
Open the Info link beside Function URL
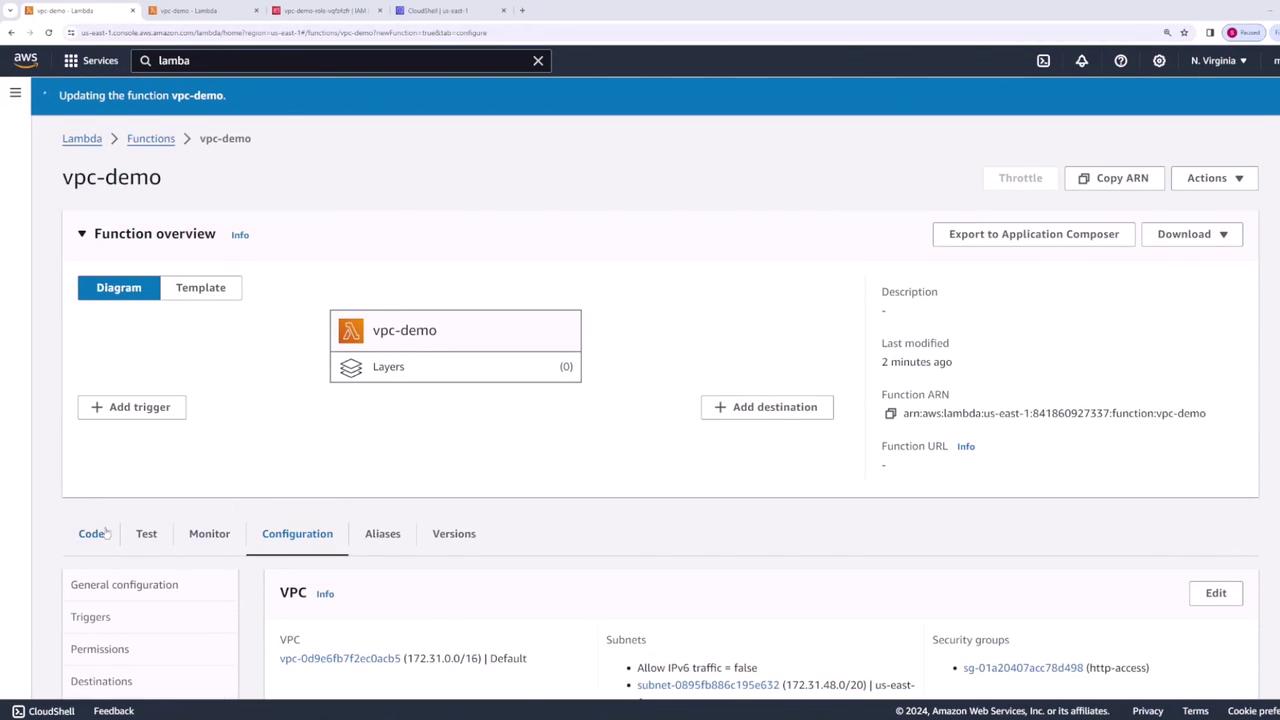[966, 447]
